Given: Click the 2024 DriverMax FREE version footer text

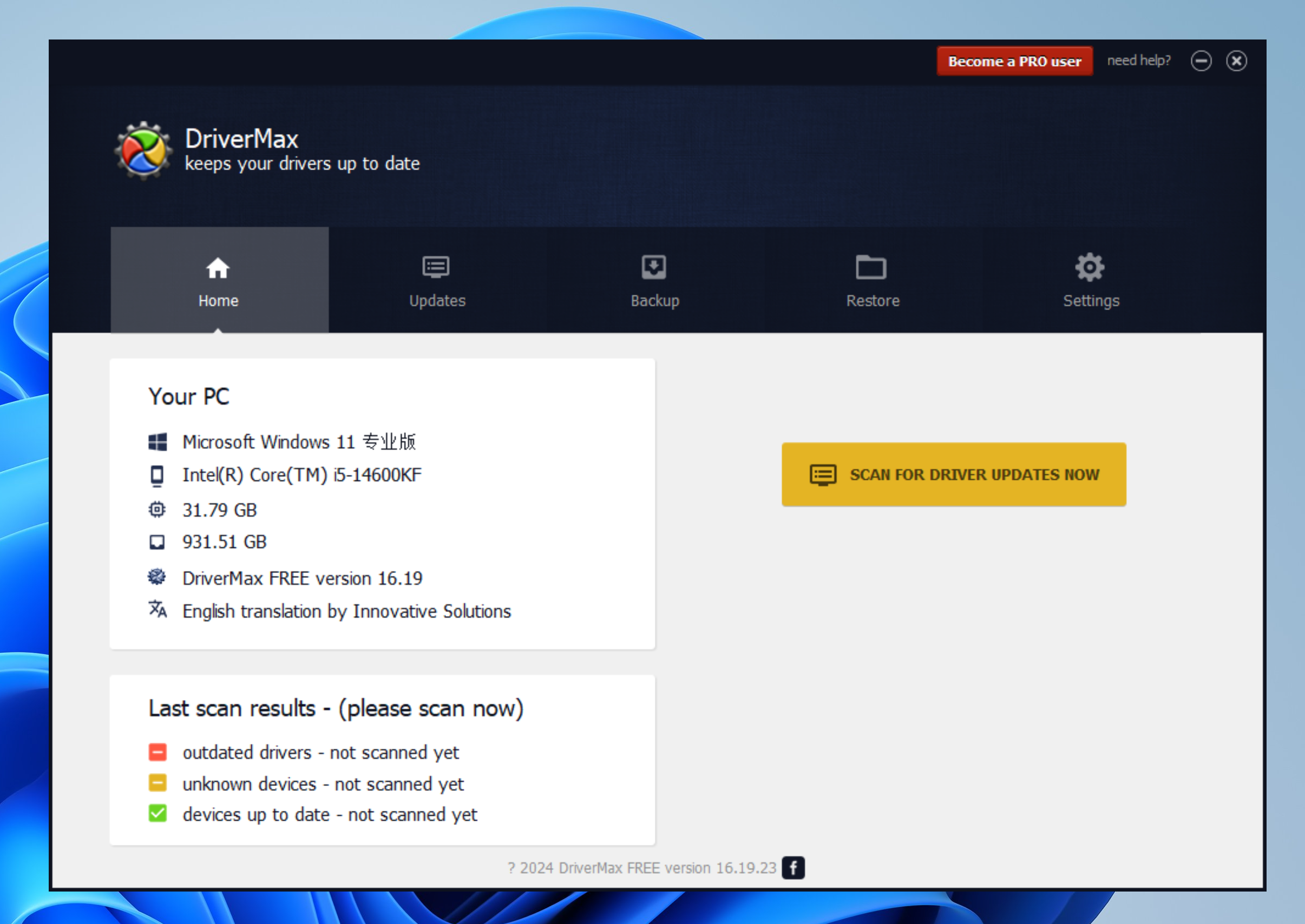Looking at the screenshot, I should pos(642,868).
